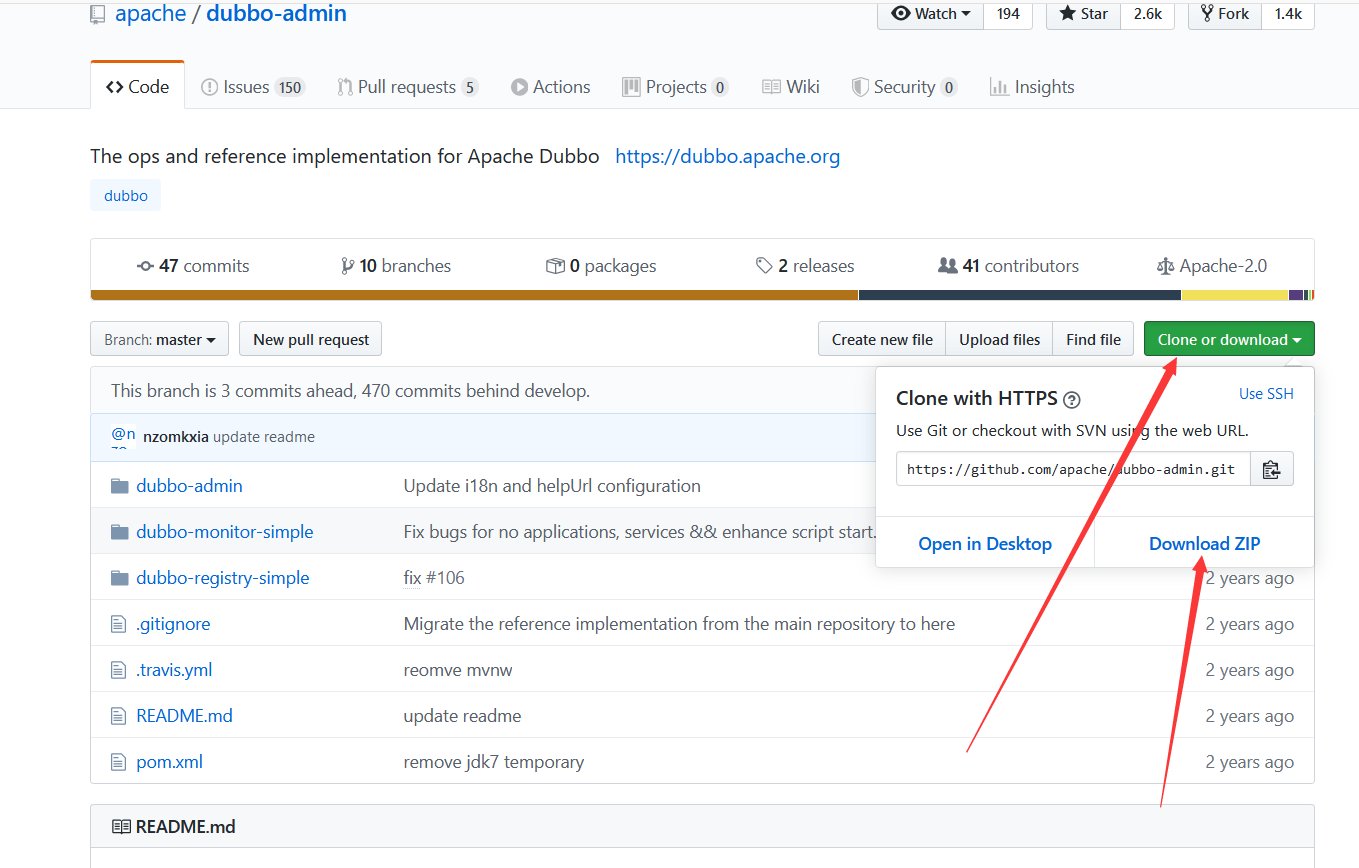Click the file icon next to .gitignore
The height and width of the screenshot is (868, 1359).
coord(119,624)
